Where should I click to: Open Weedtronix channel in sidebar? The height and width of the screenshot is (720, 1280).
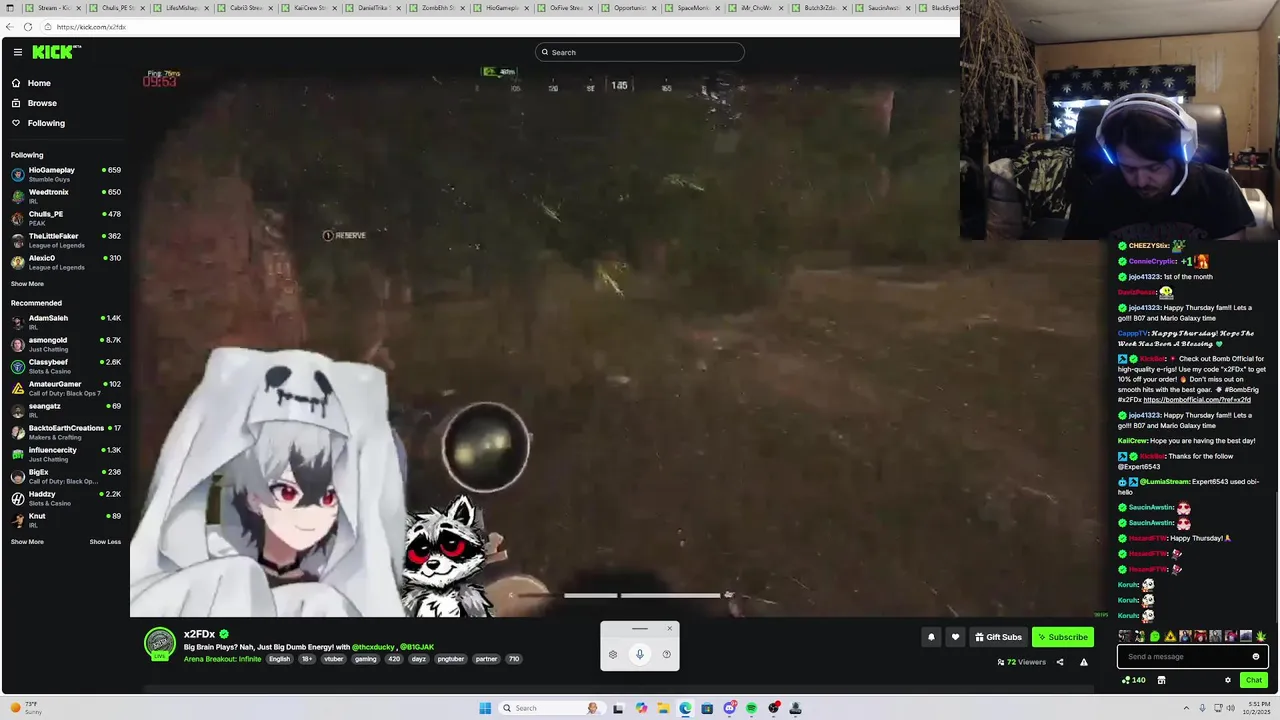(x=65, y=196)
